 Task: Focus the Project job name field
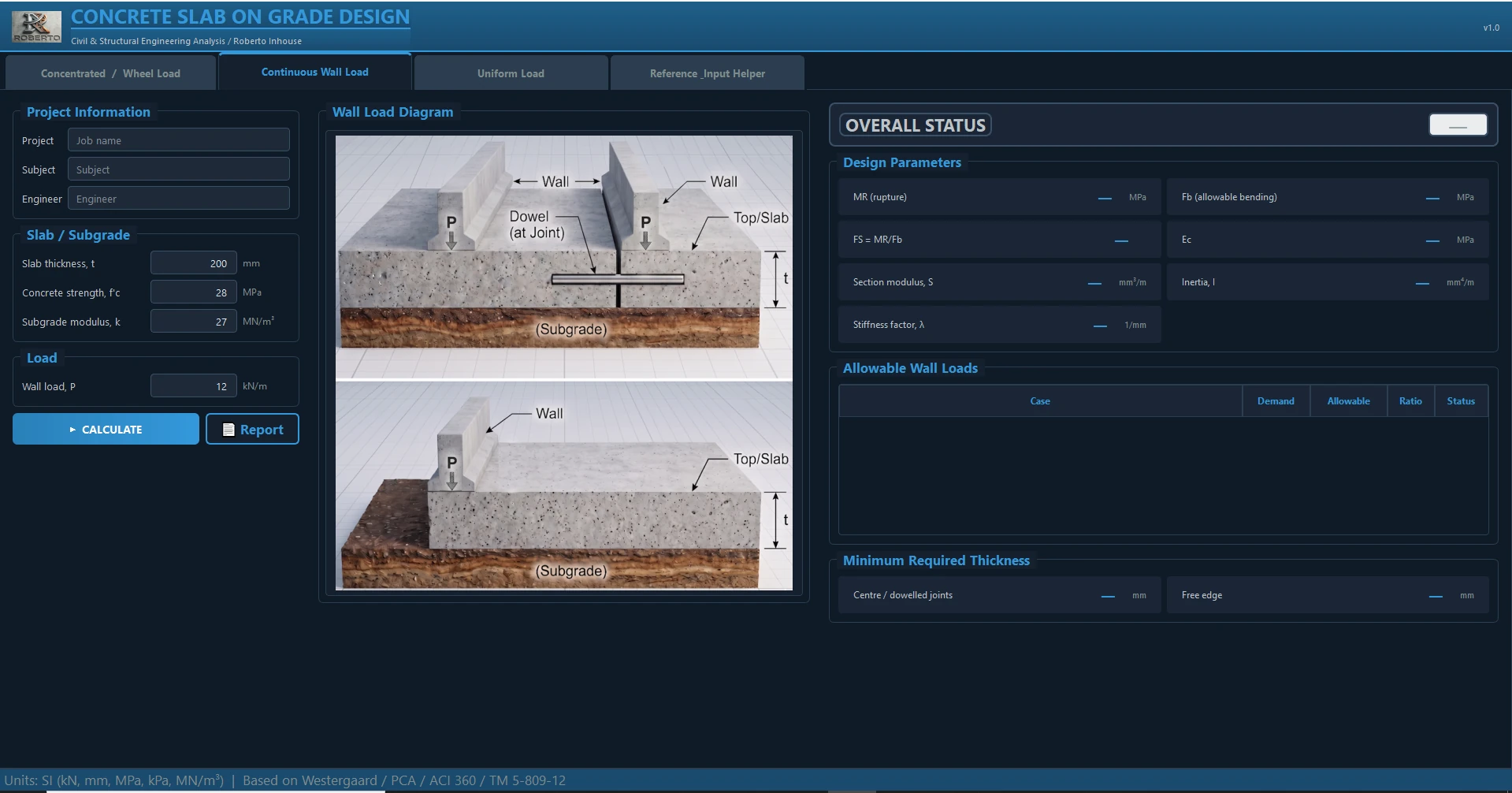click(179, 140)
